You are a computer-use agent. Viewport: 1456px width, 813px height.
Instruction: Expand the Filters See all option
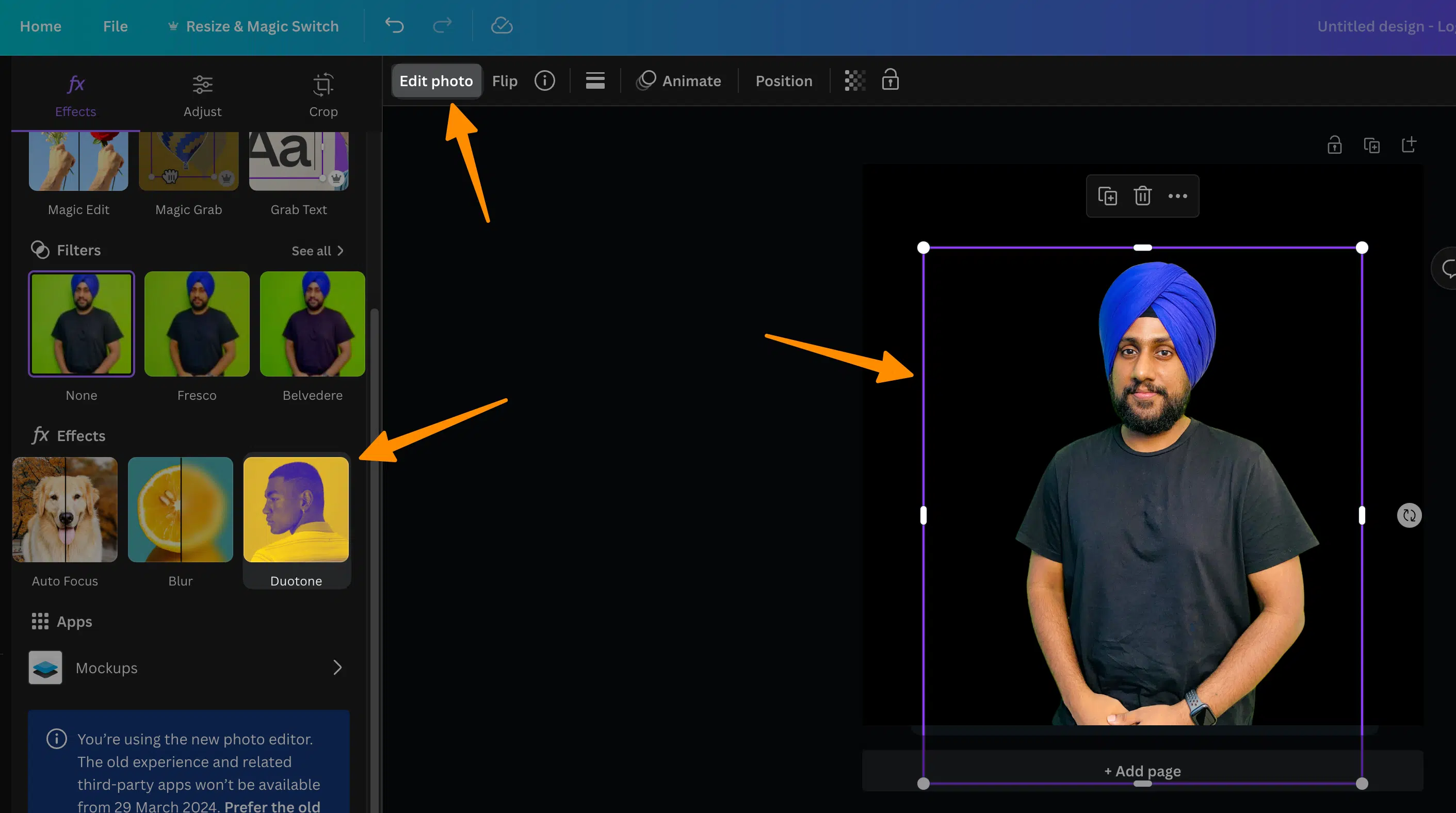317,249
